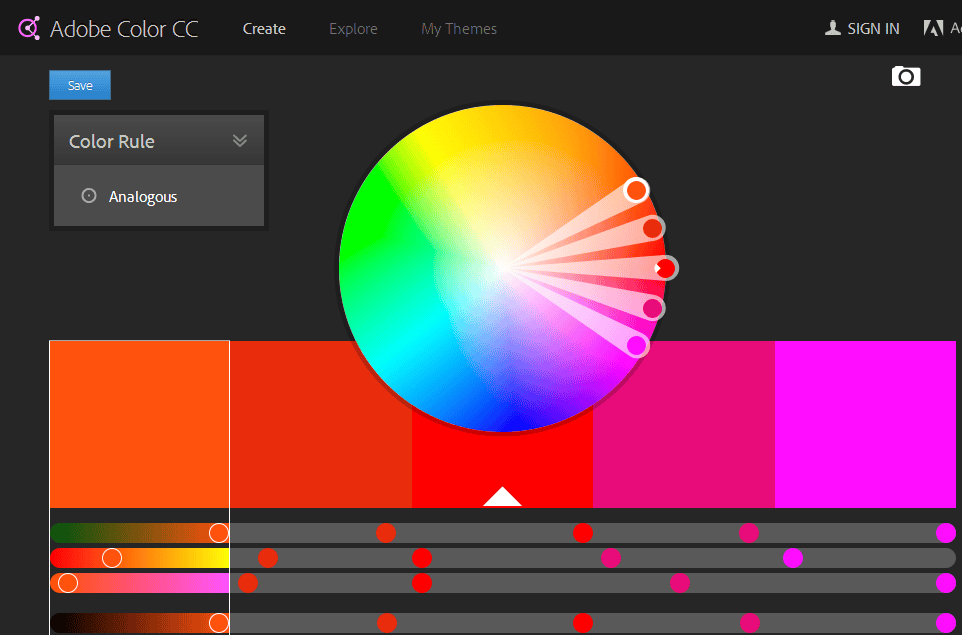
Task: Expand the Color Rule double-chevron
Action: coord(240,140)
